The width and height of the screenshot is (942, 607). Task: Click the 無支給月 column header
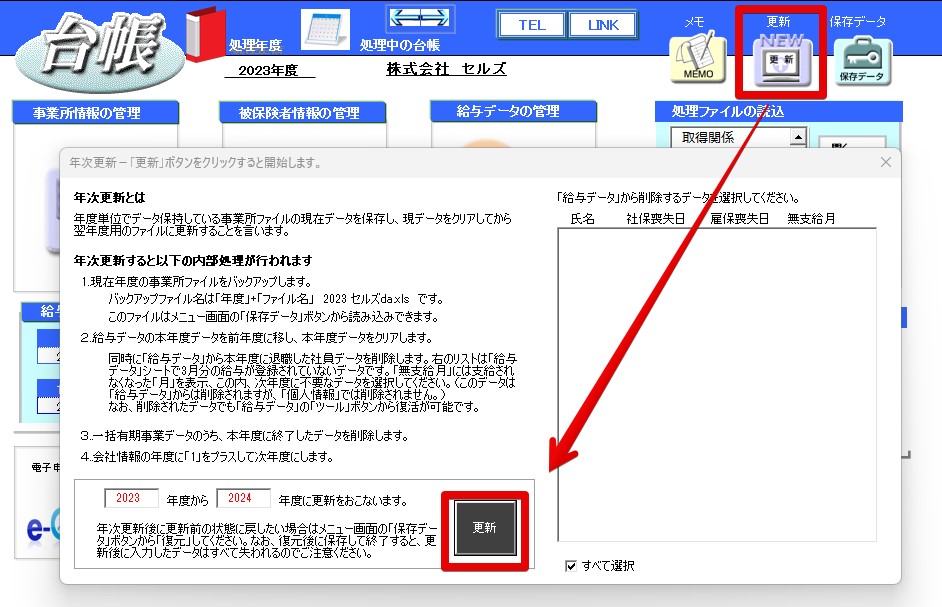point(811,219)
